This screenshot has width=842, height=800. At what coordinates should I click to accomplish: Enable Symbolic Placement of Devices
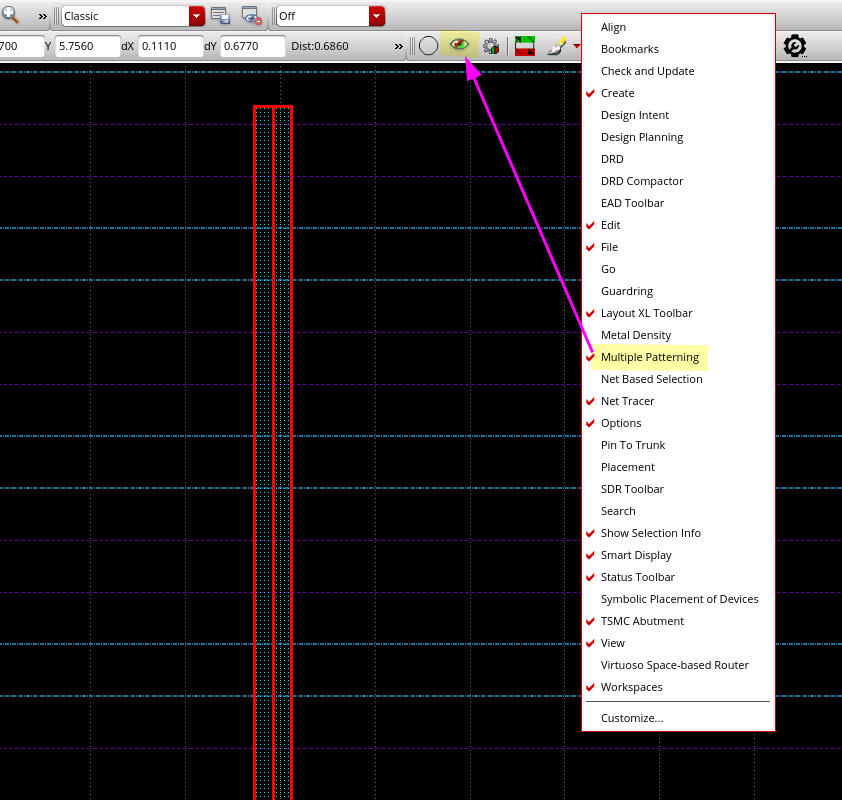coord(679,599)
